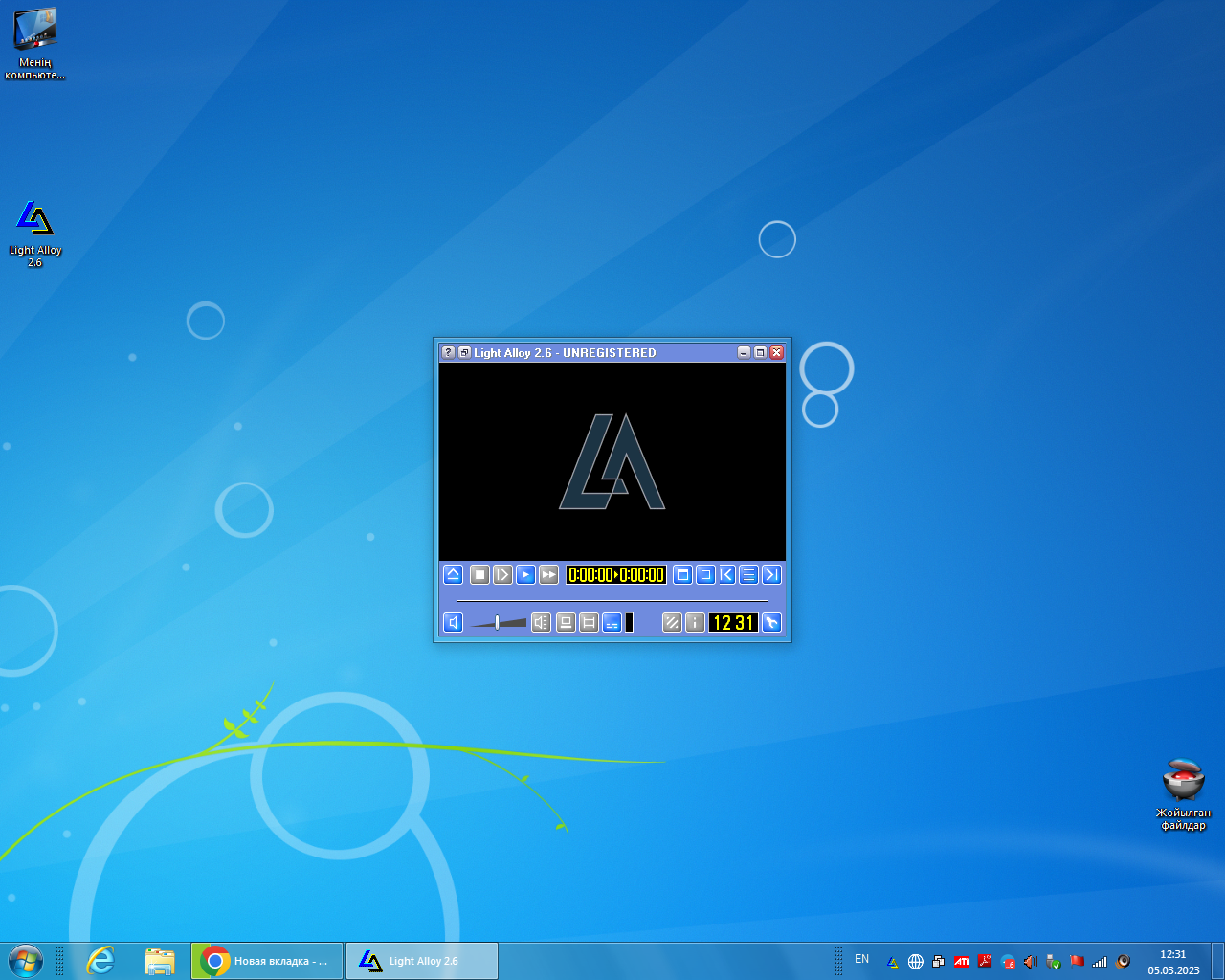The image size is (1225, 980).
Task: Open file info button
Action: [695, 622]
